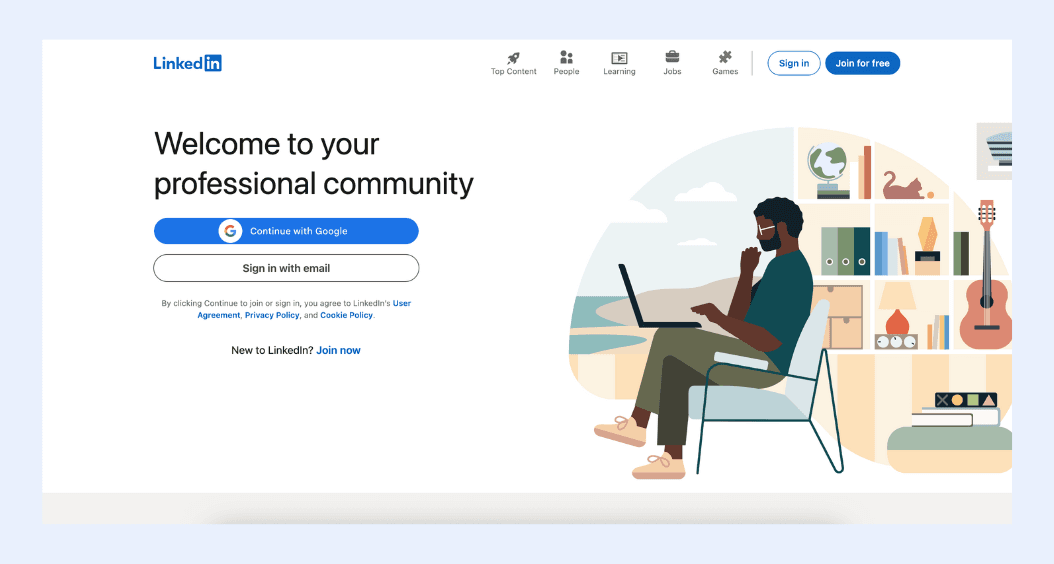Screen dimensions: 1054x564
Task: Select the Games nav label
Action: [x=725, y=71]
